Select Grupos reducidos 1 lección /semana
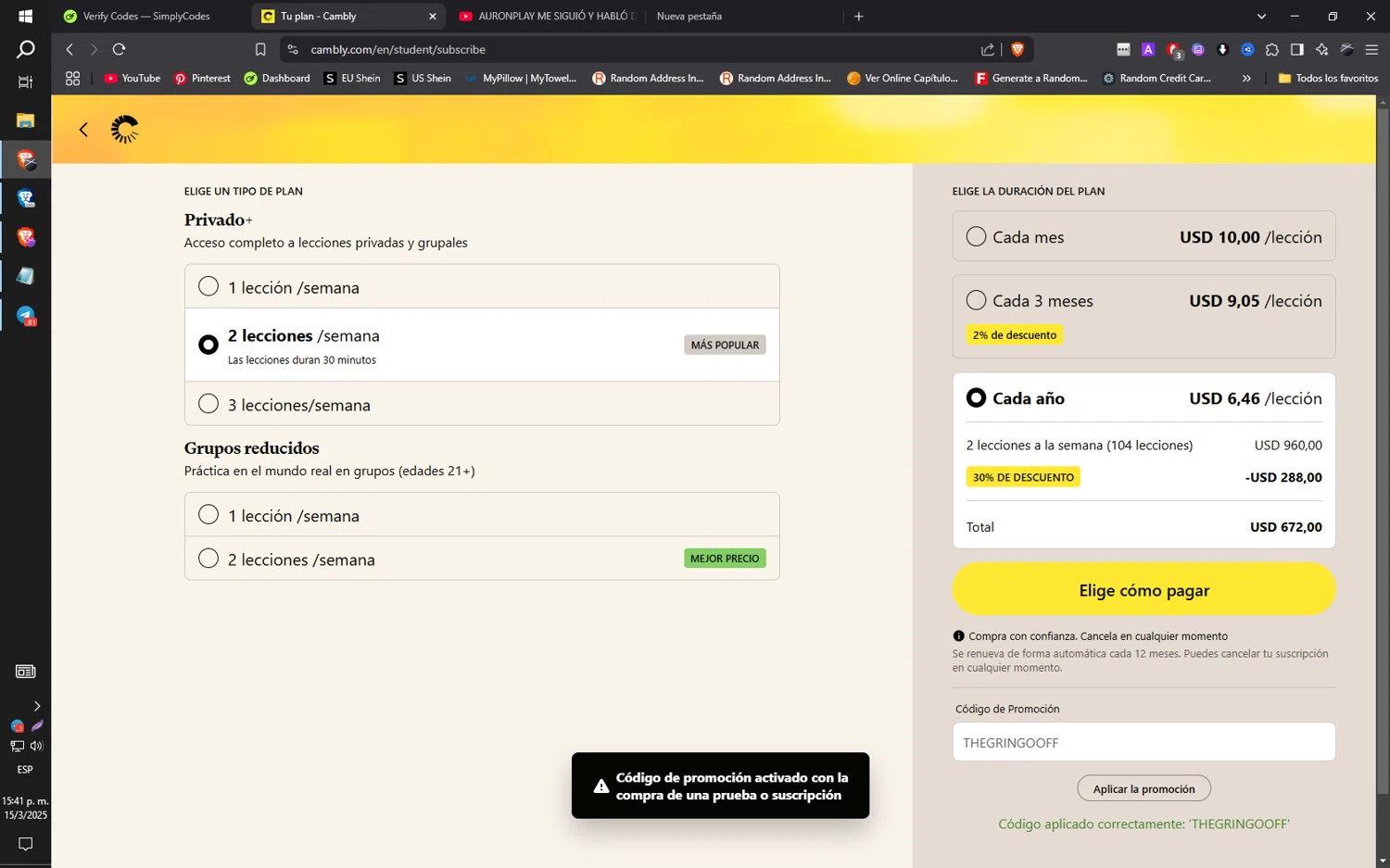 point(482,515)
